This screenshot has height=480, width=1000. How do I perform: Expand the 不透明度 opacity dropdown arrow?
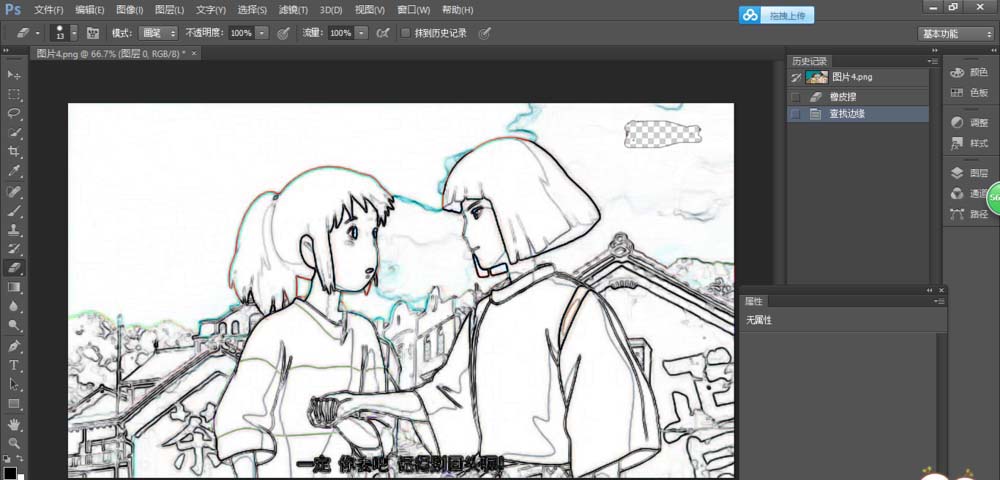262,33
